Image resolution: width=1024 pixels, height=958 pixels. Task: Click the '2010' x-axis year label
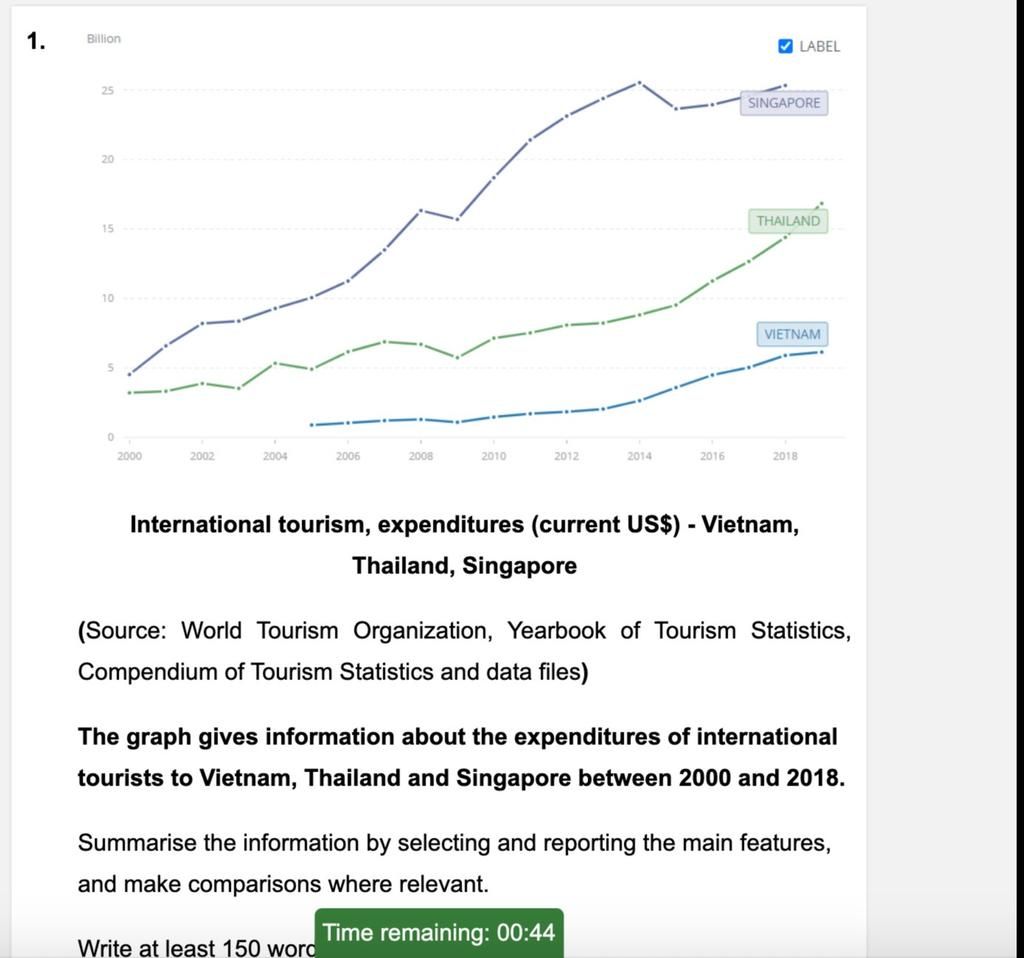pyautogui.click(x=494, y=456)
